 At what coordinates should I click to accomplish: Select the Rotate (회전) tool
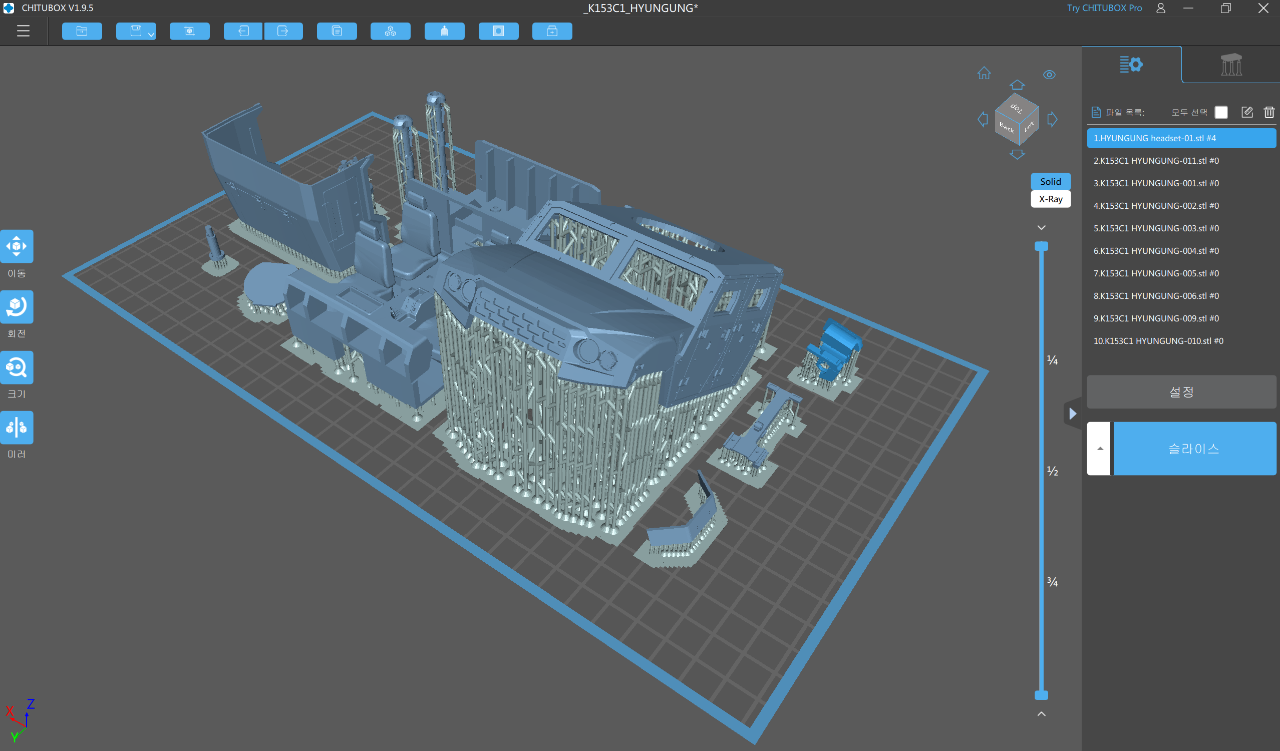[x=17, y=307]
